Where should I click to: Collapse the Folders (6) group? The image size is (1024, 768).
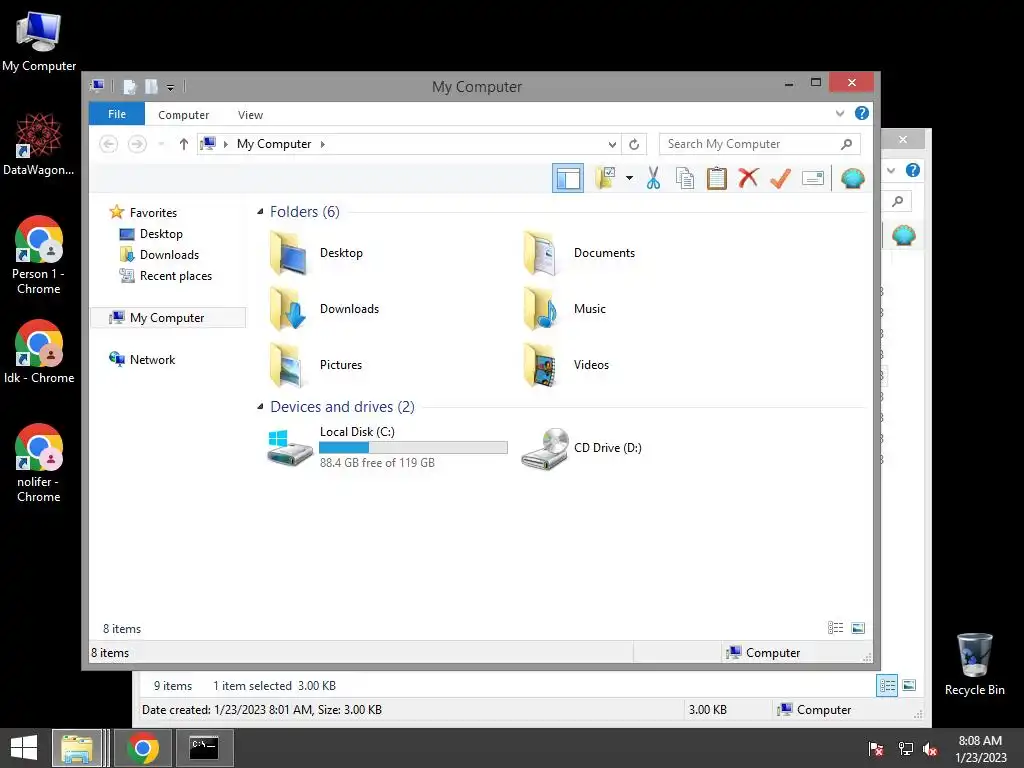(261, 212)
